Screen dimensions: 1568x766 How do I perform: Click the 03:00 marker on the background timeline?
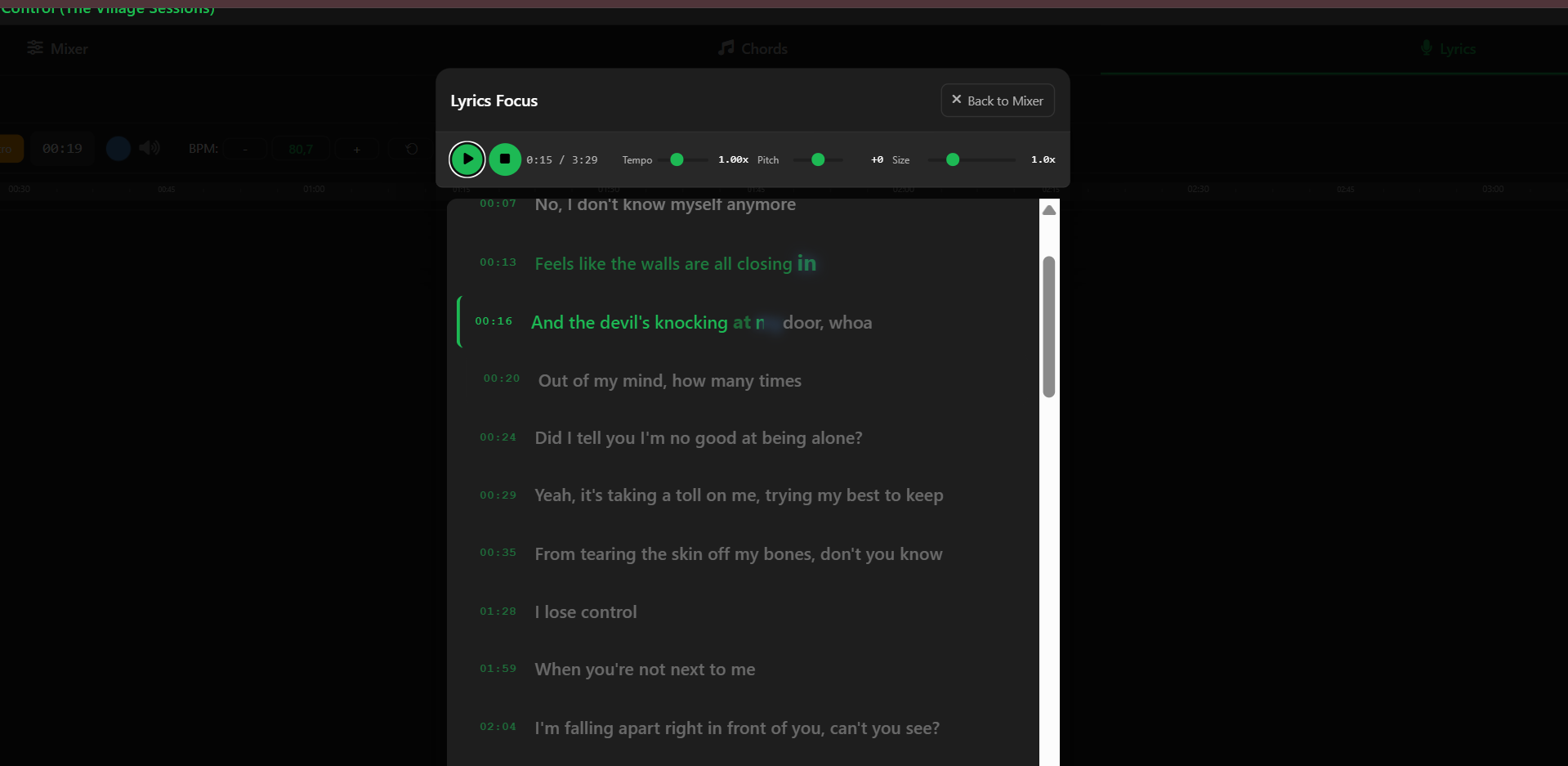[x=1493, y=189]
